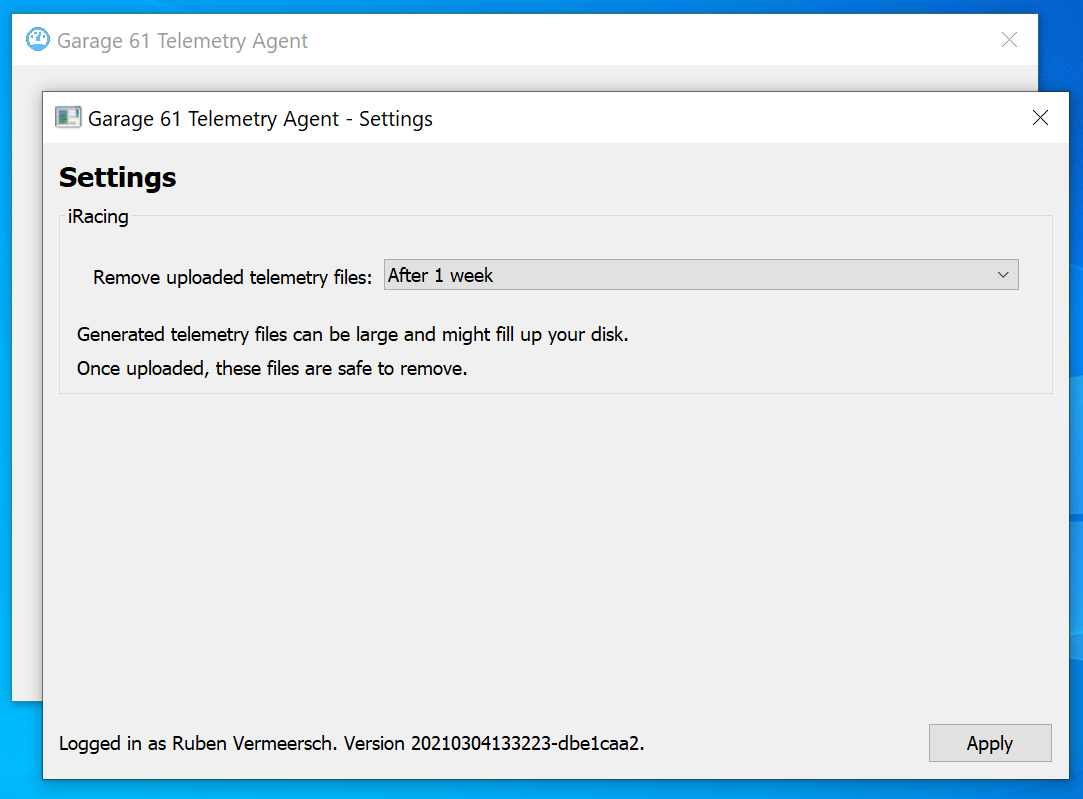
Task: Click the iRacing group label
Action: [98, 216]
